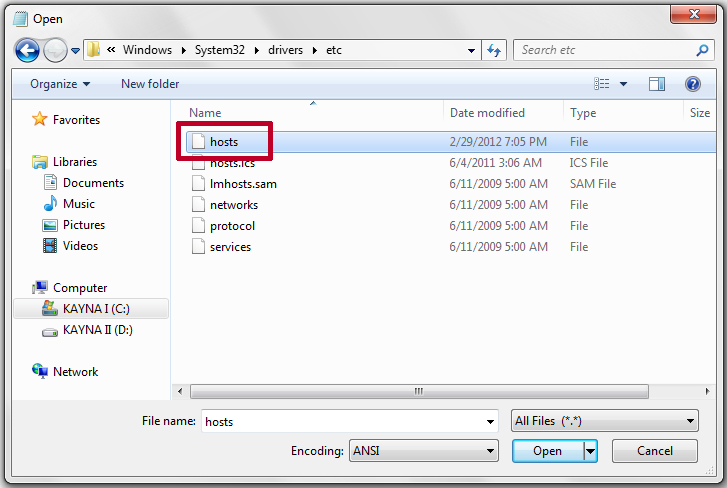This screenshot has height=488, width=727.
Task: Click the KAYNA I (C:) drive icon
Action: tap(50, 308)
